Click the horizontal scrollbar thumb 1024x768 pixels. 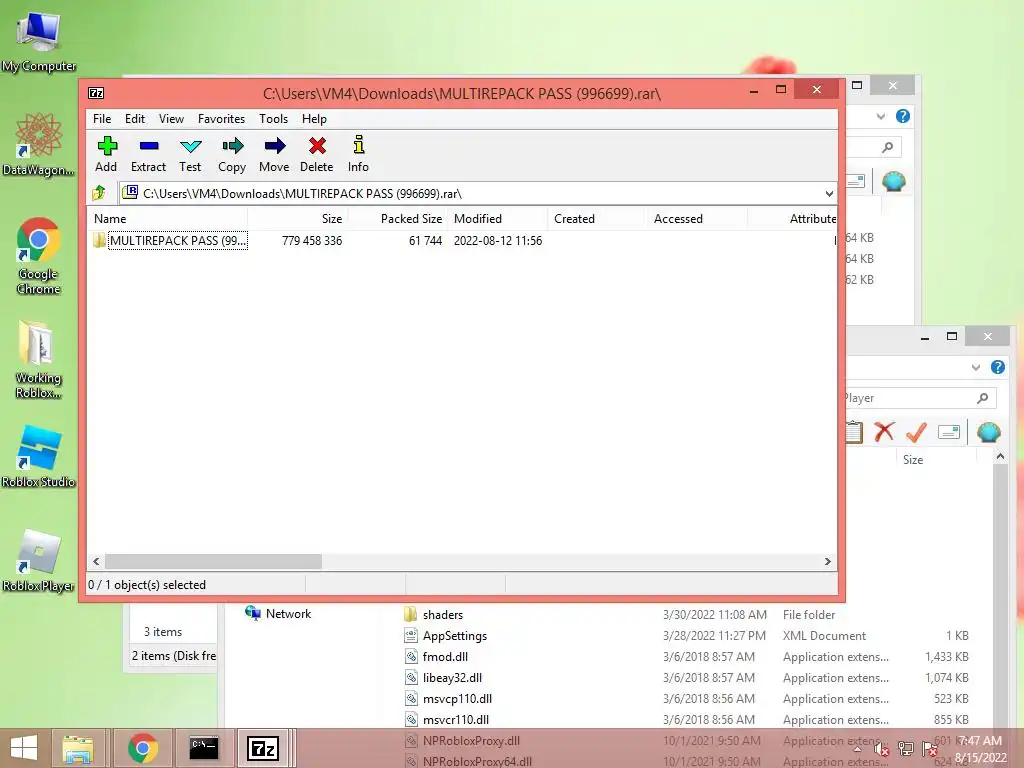214,562
